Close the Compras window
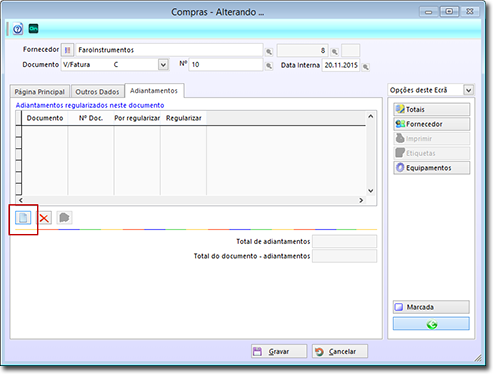Screen dimensions: 496x378 (x=470, y=12)
